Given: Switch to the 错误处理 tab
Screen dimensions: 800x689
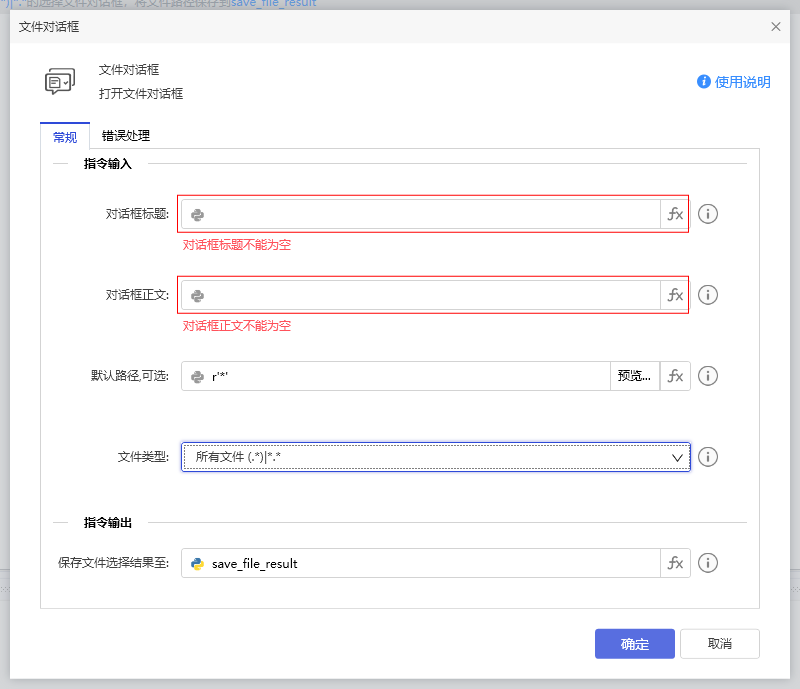Looking at the screenshot, I should coord(126,136).
